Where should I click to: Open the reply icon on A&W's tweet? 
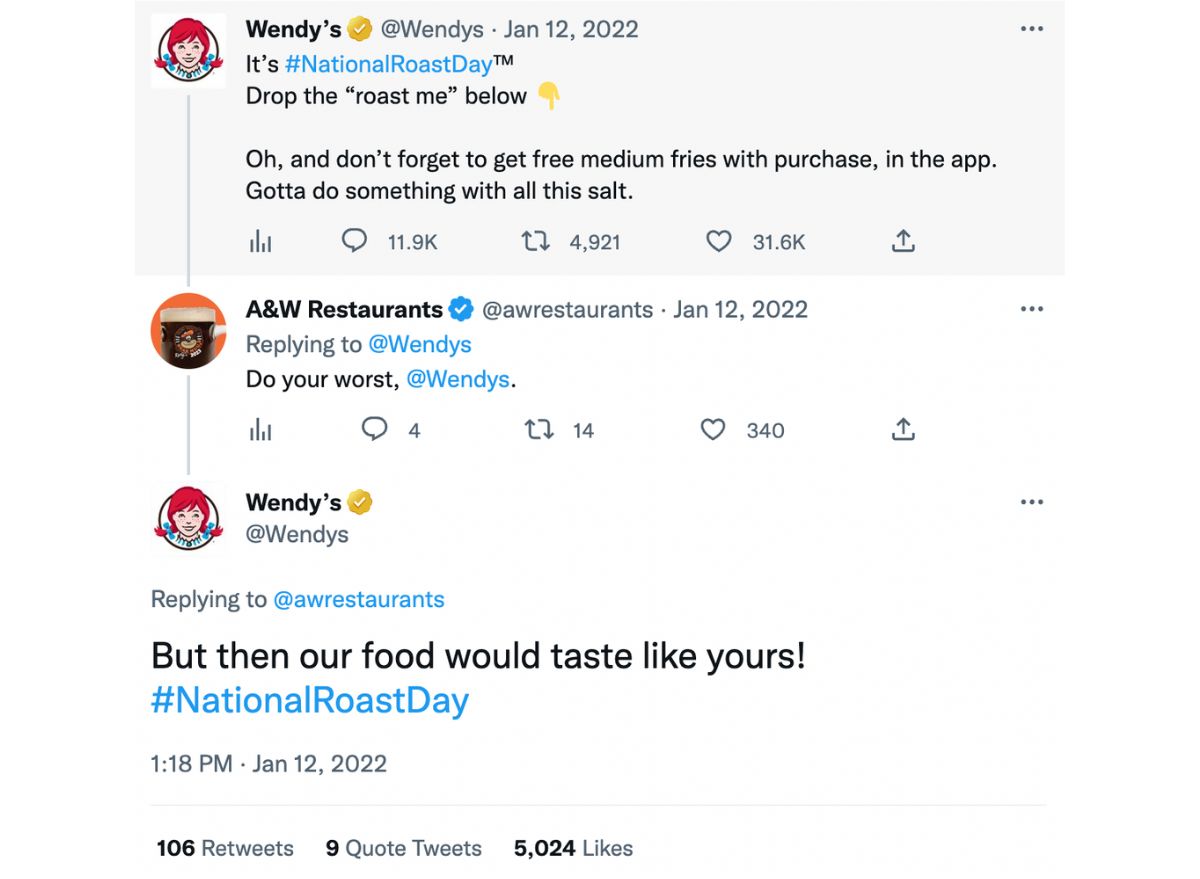(374, 429)
